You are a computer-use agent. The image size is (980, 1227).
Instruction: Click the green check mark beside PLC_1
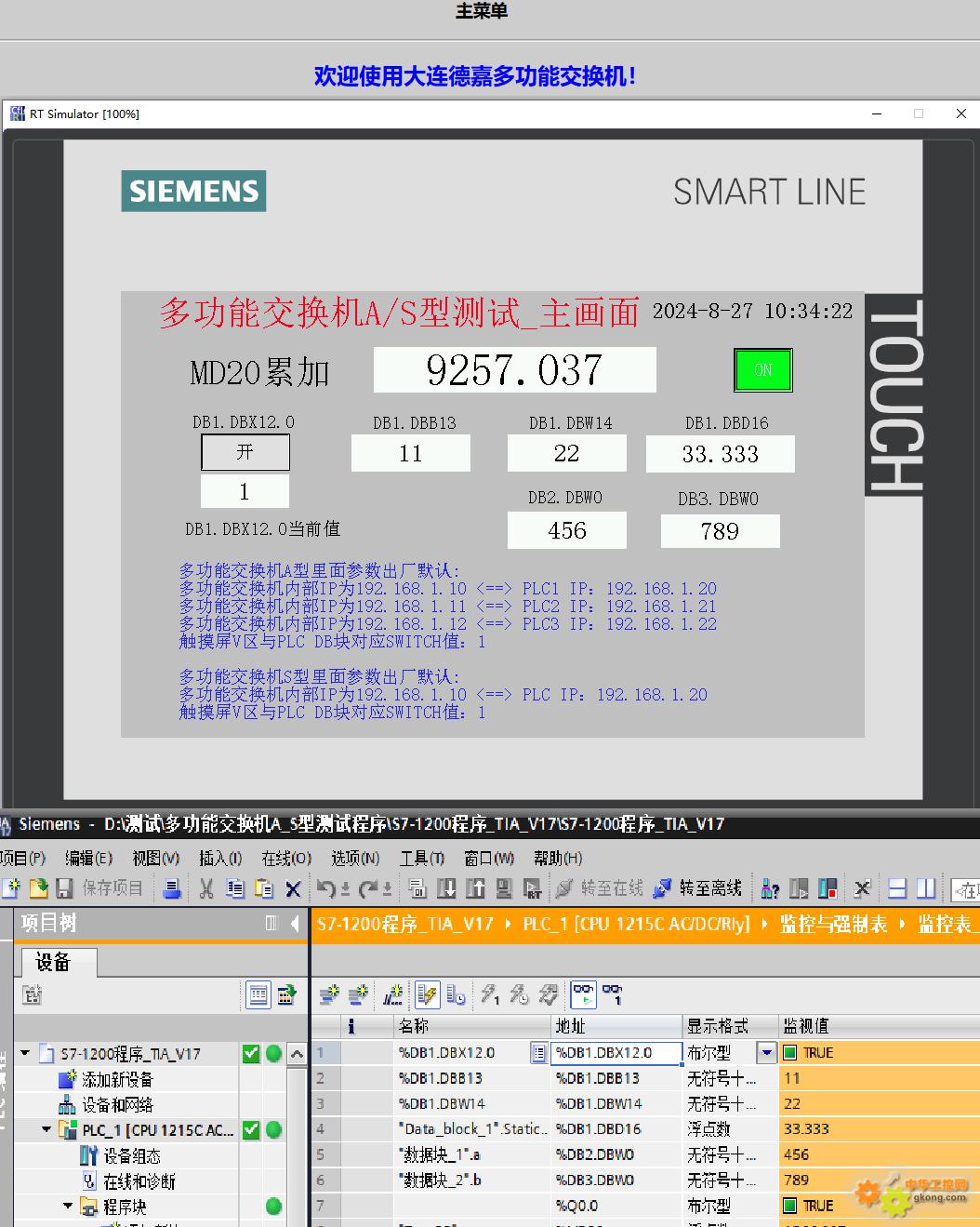pos(251,1130)
